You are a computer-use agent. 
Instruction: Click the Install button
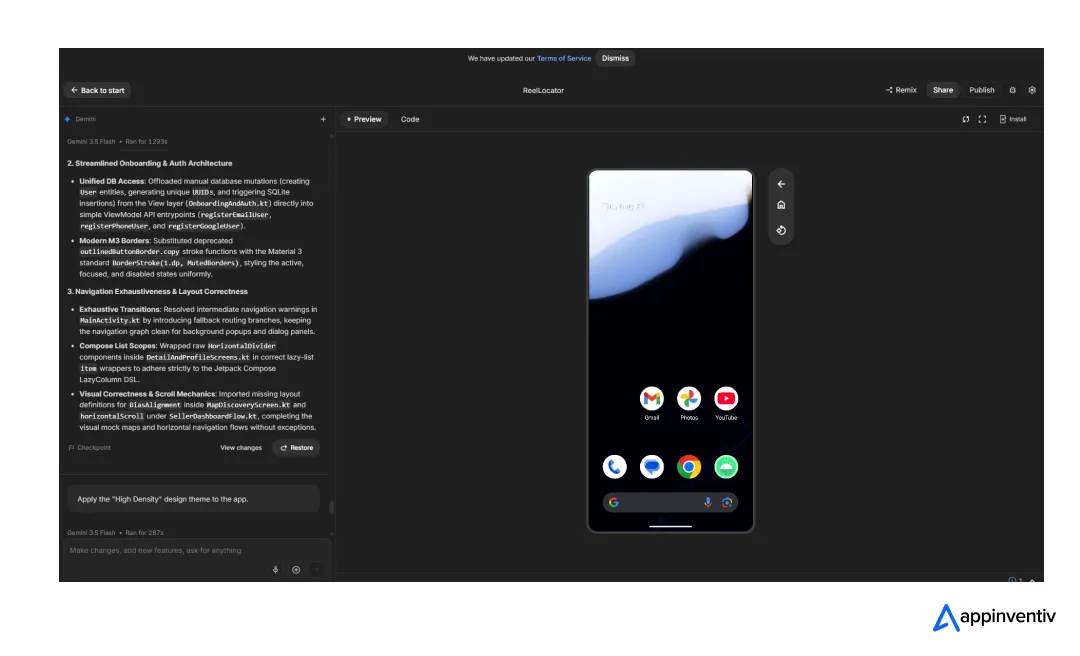pos(1012,119)
